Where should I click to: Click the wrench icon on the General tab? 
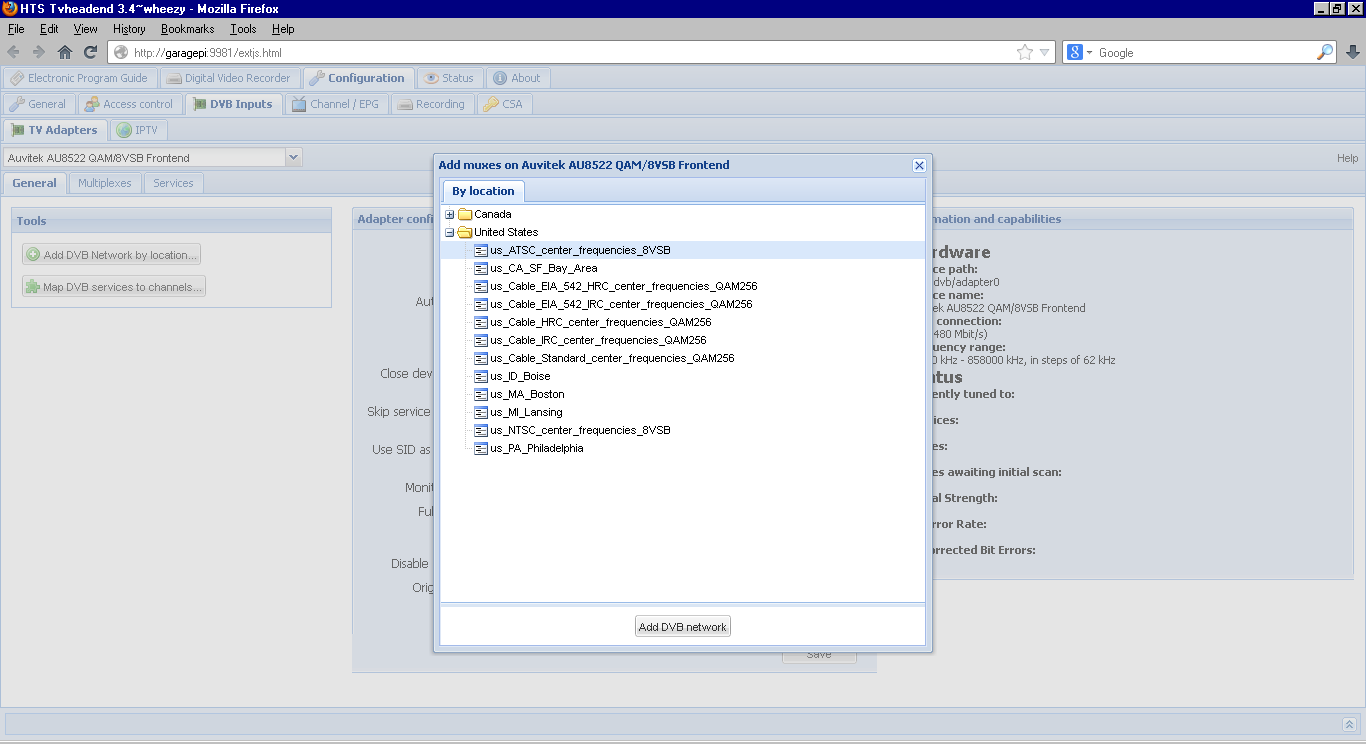pyautogui.click(x=17, y=103)
